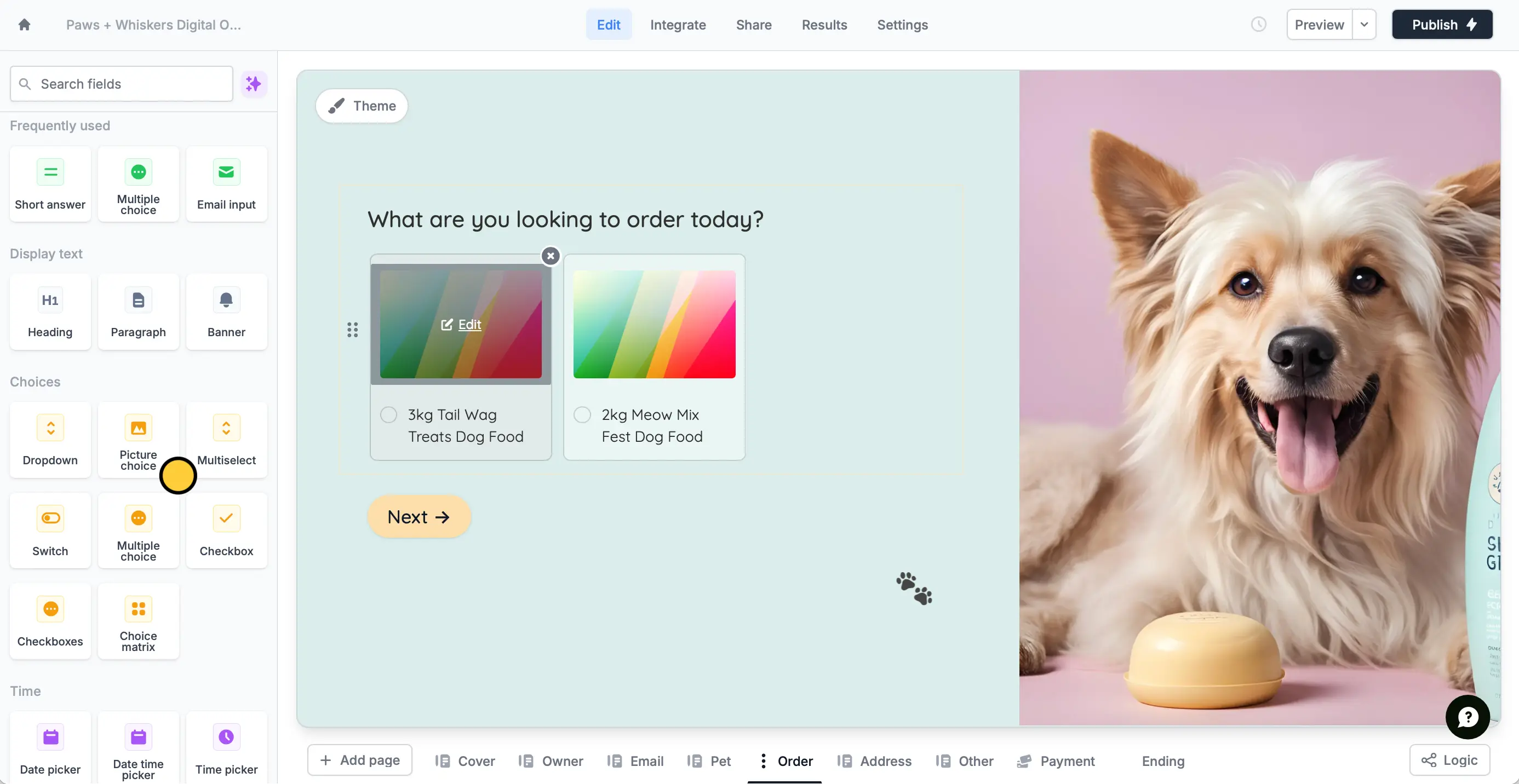Click the Publish button

[x=1442, y=25]
